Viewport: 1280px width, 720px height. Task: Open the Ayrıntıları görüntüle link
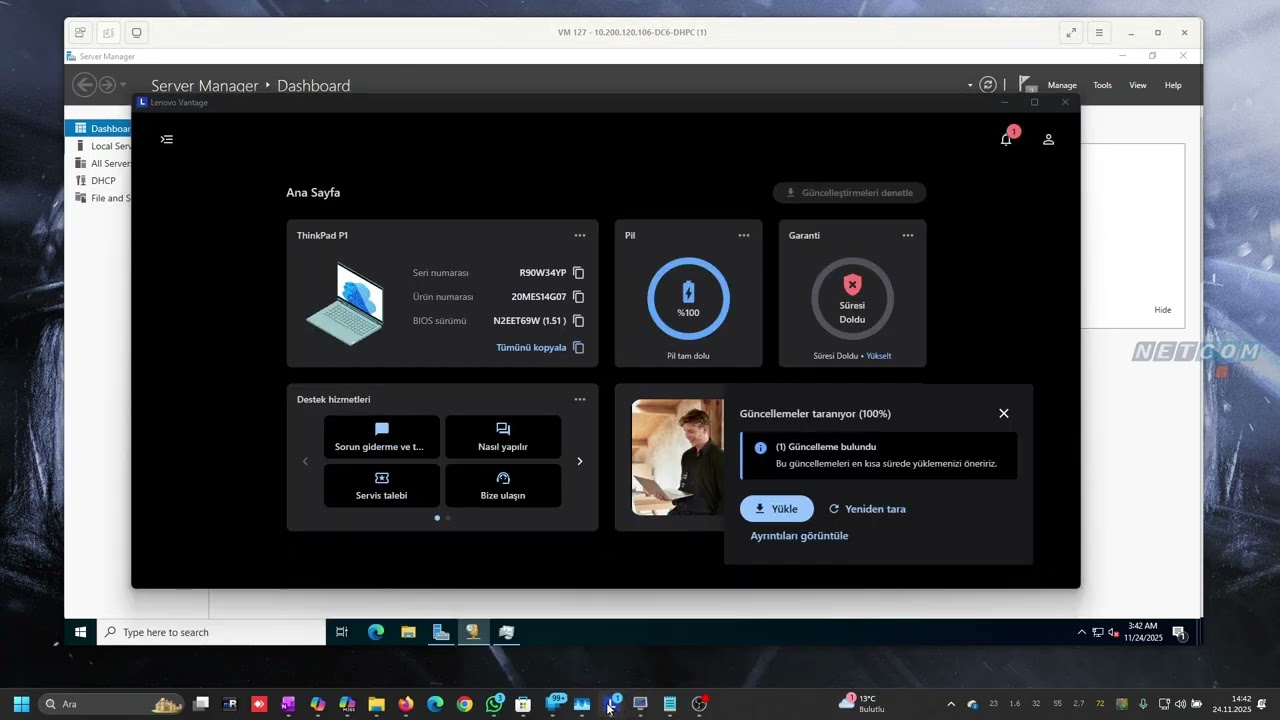799,536
